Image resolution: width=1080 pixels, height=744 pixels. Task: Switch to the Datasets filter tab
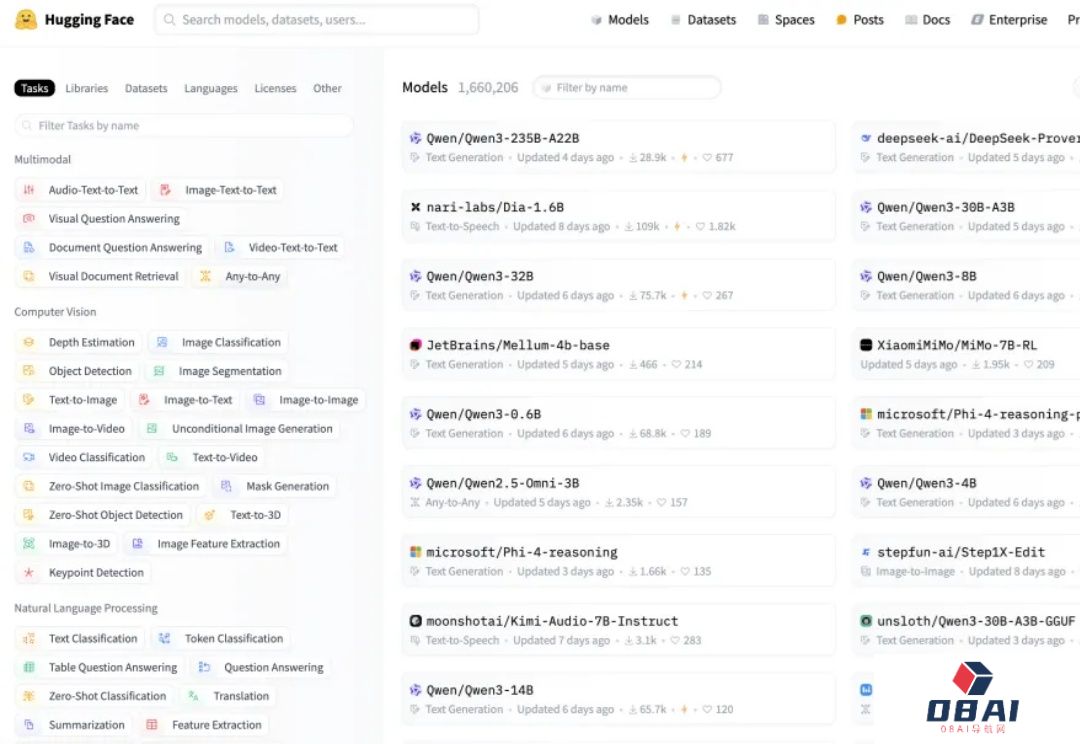(x=146, y=88)
